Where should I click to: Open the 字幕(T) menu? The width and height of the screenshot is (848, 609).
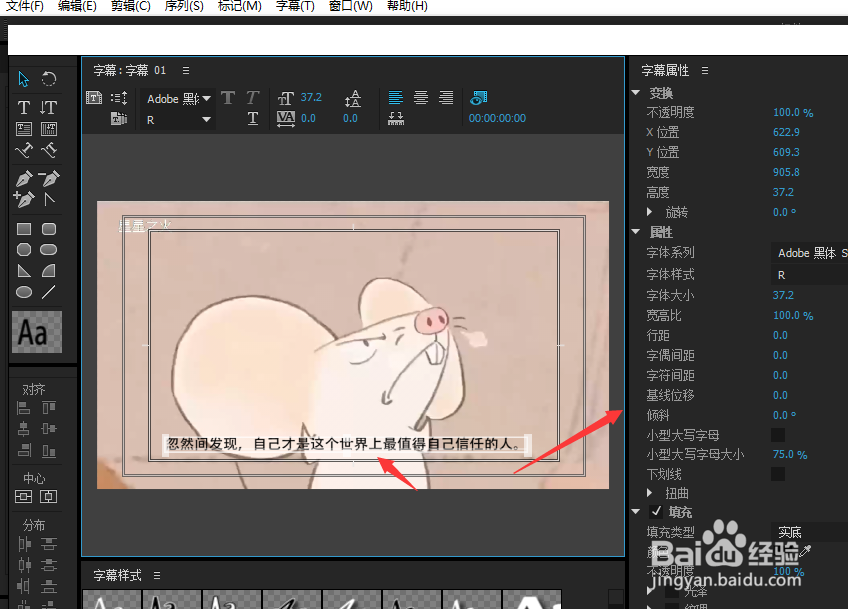pos(295,6)
